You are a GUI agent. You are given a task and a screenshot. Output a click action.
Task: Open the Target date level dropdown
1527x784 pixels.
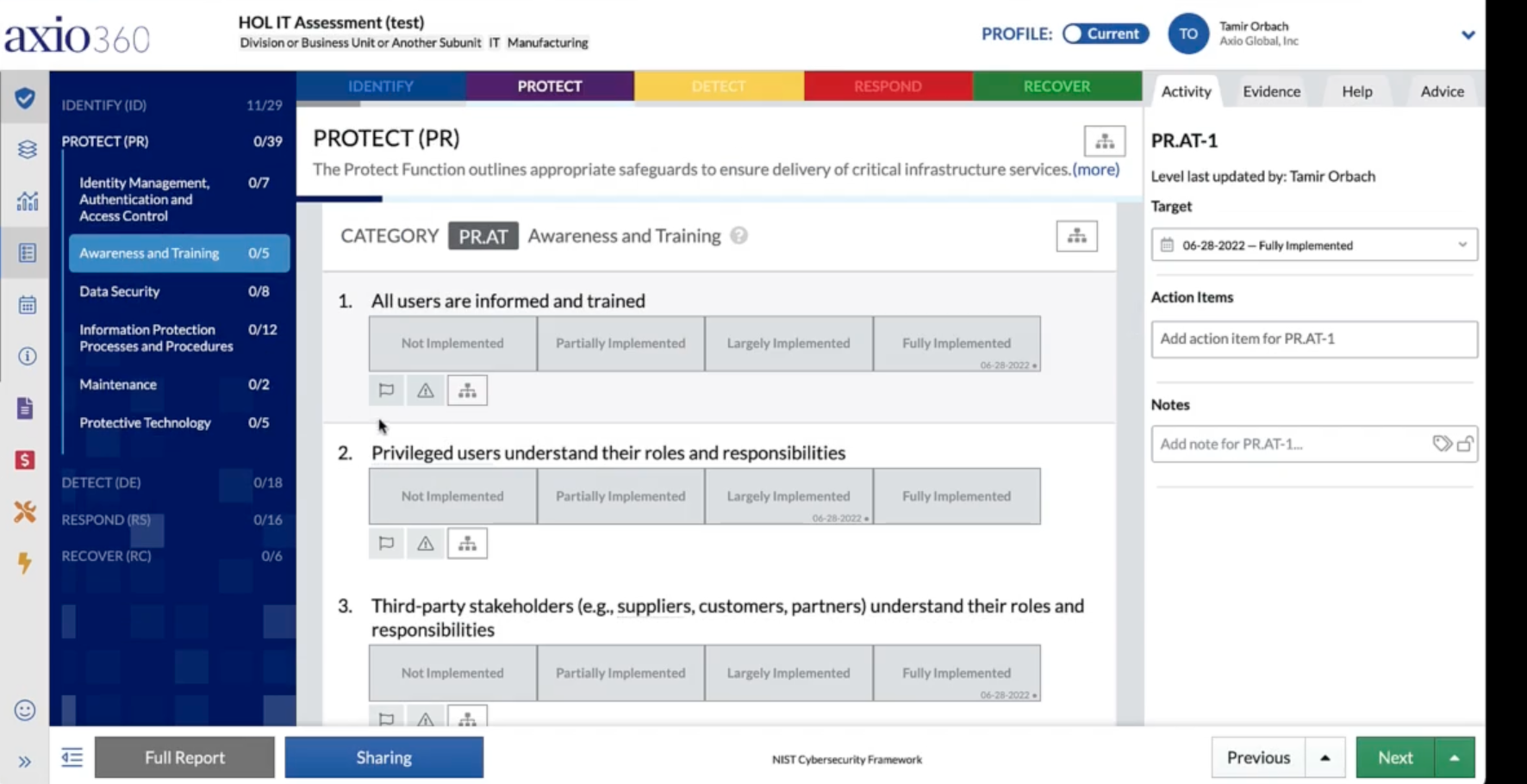(x=1314, y=245)
